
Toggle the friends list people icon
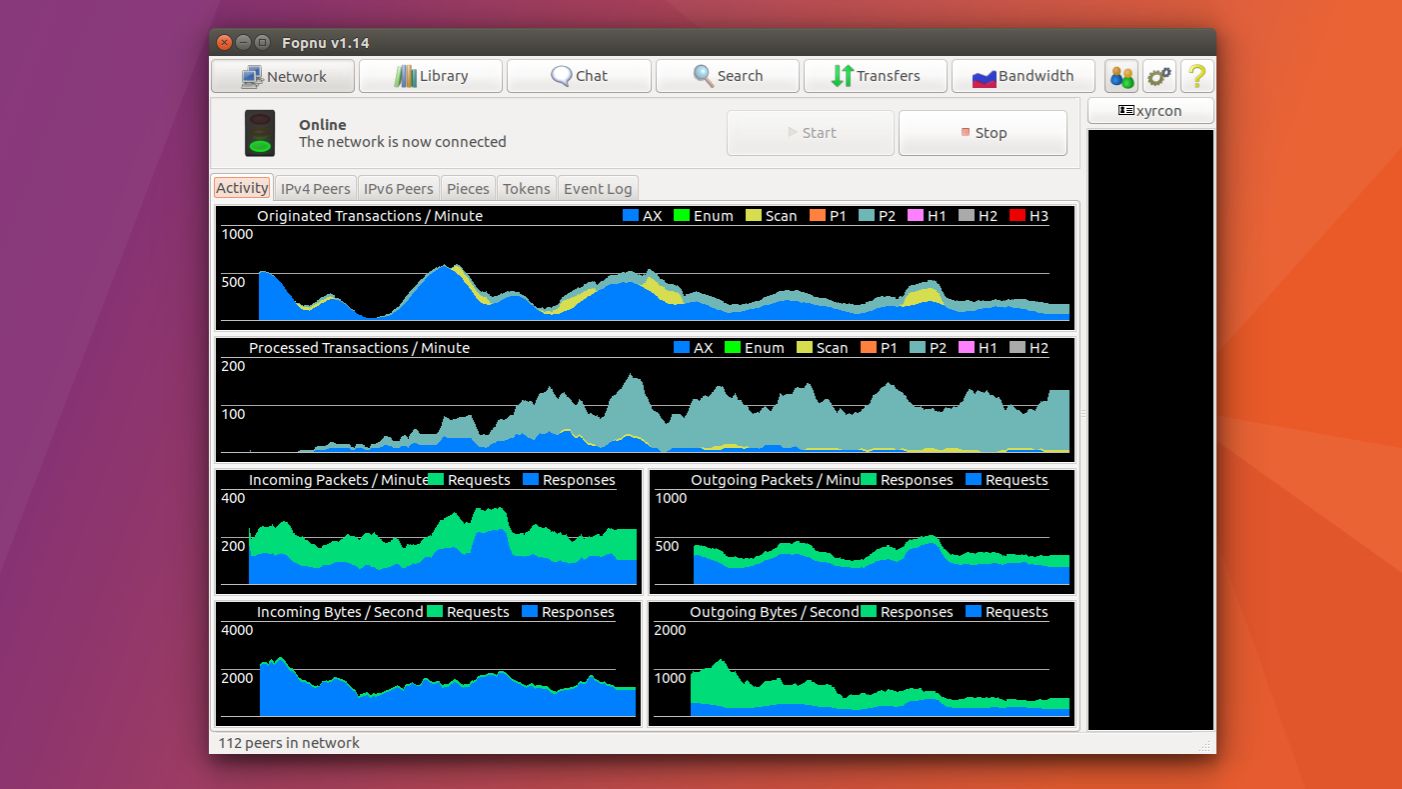(x=1122, y=76)
